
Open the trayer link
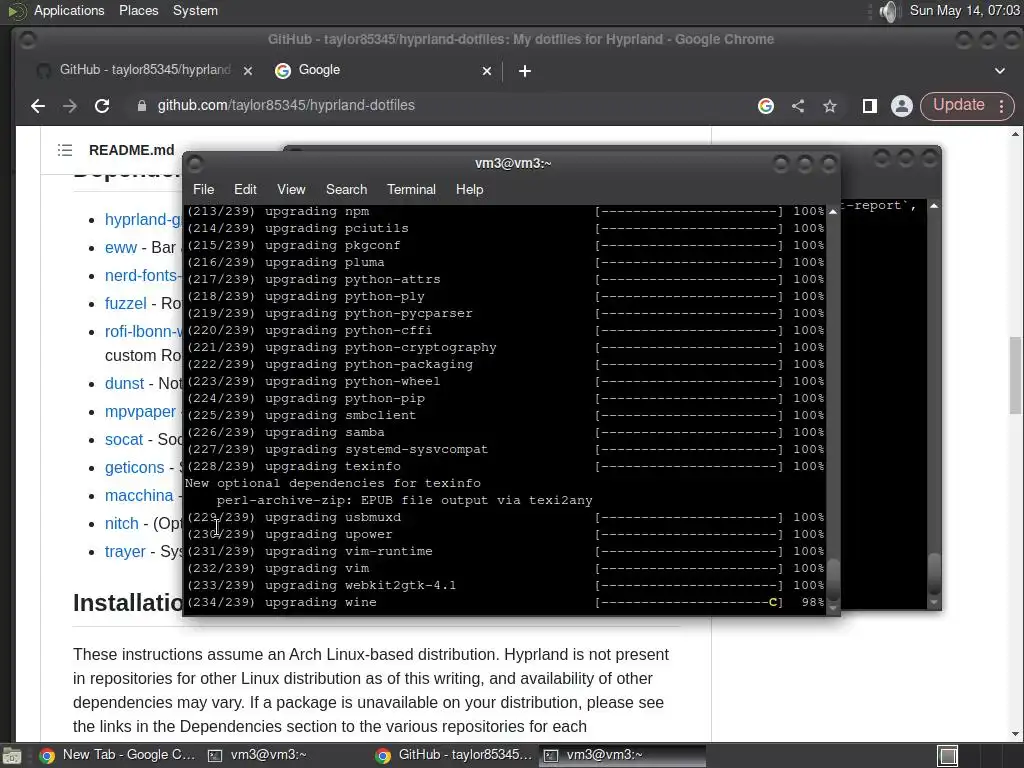click(125, 552)
